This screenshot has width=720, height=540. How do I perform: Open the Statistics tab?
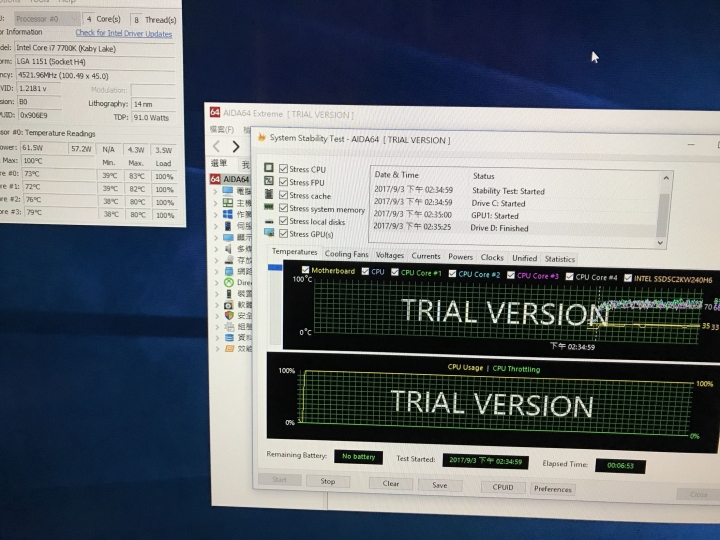(x=559, y=259)
